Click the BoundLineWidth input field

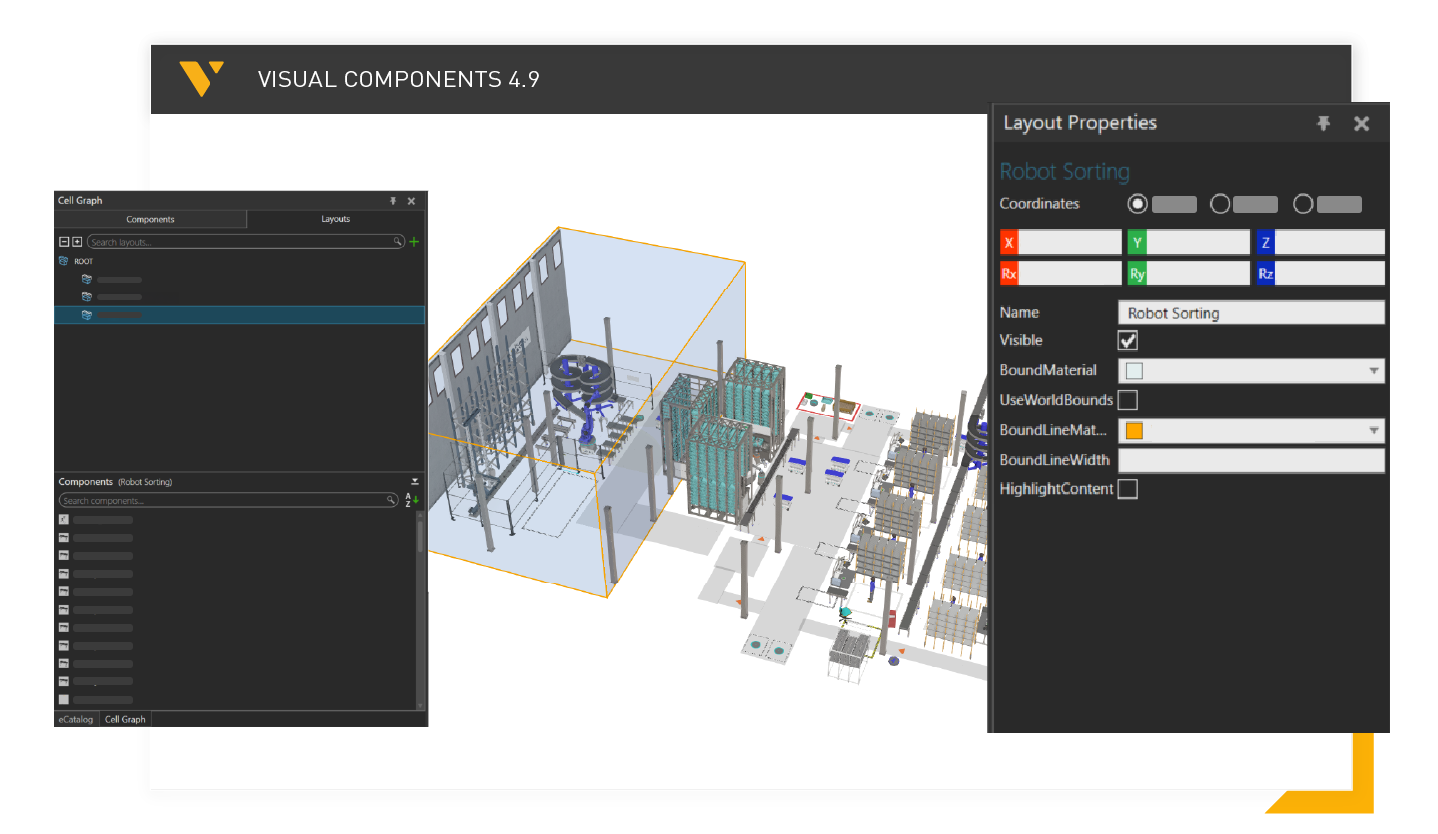click(x=1251, y=461)
